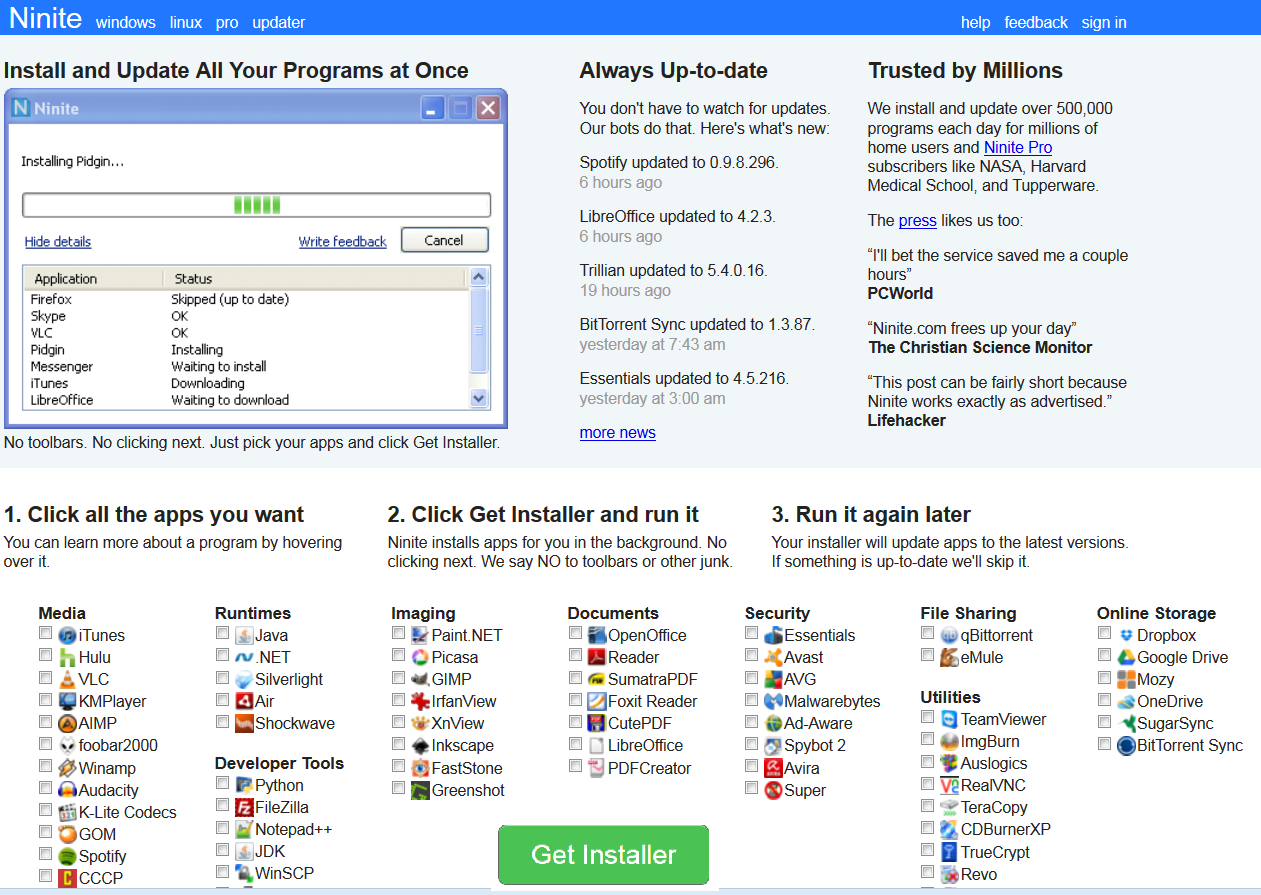Open the windows navigation item

pos(126,22)
